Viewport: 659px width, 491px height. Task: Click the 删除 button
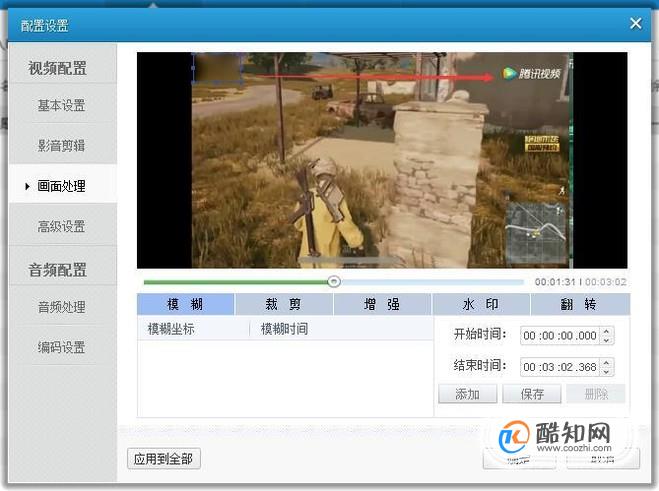pos(596,394)
